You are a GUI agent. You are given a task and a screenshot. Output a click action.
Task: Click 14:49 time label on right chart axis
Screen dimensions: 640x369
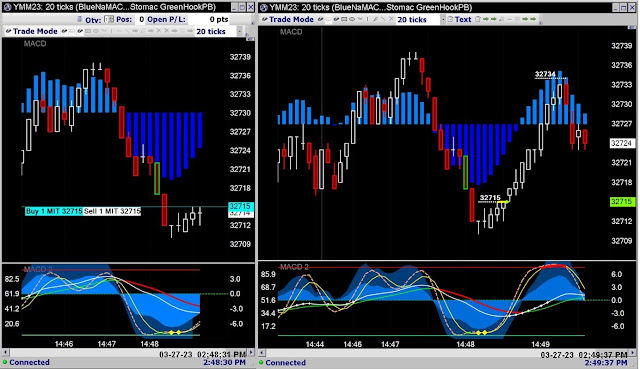(540, 345)
